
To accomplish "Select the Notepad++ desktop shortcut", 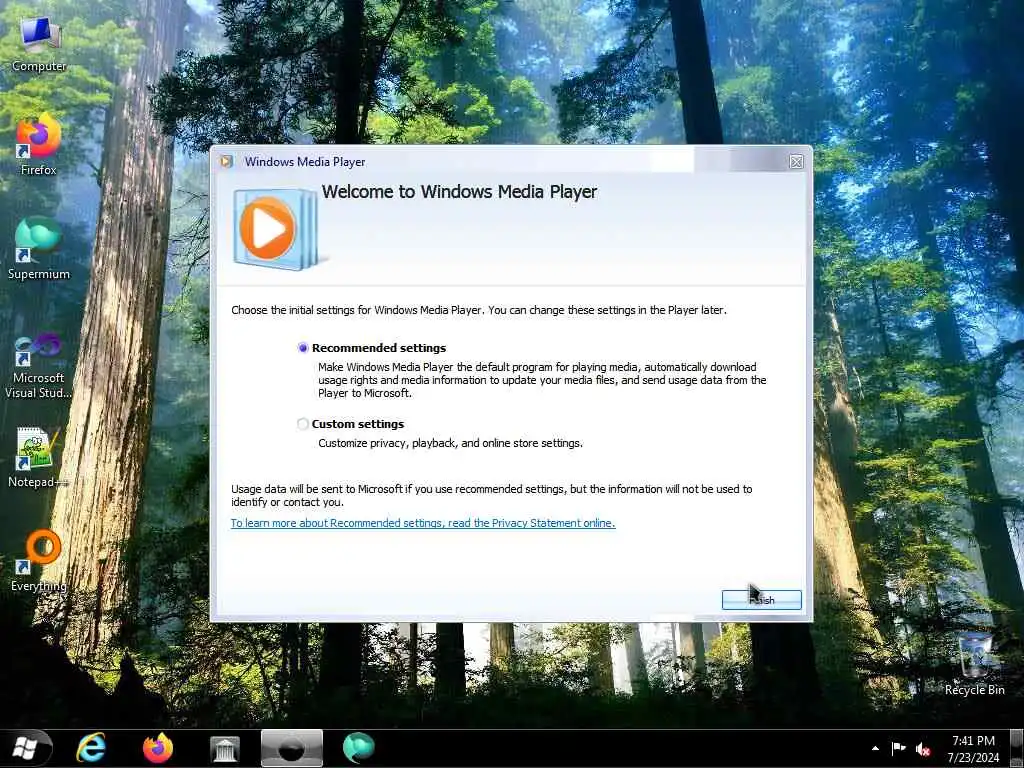I will [37, 457].
